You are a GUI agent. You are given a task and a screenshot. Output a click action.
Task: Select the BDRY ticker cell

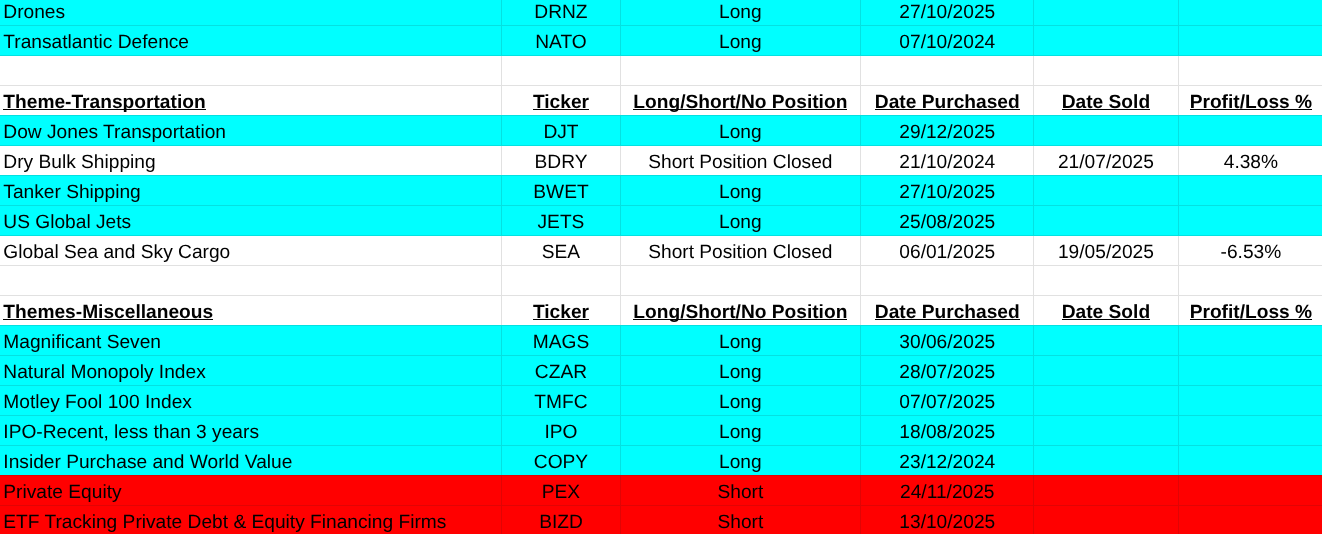560,162
